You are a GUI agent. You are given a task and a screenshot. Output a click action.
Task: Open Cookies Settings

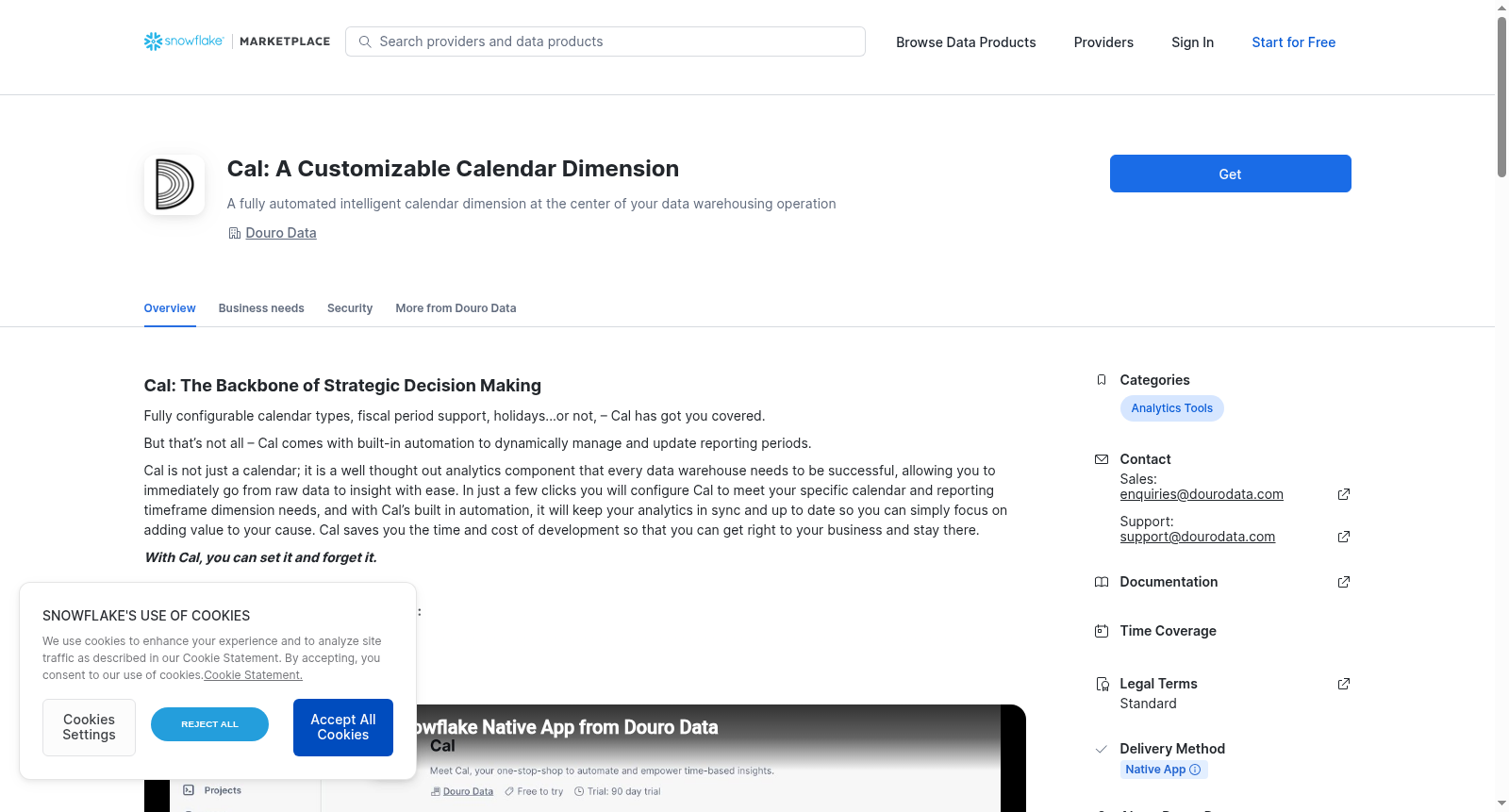pyautogui.click(x=89, y=727)
